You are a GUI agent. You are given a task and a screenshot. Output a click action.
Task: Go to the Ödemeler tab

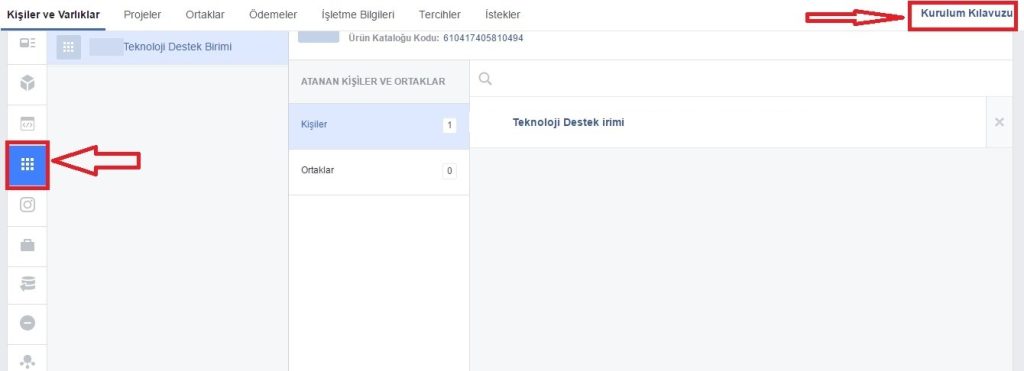coord(273,14)
